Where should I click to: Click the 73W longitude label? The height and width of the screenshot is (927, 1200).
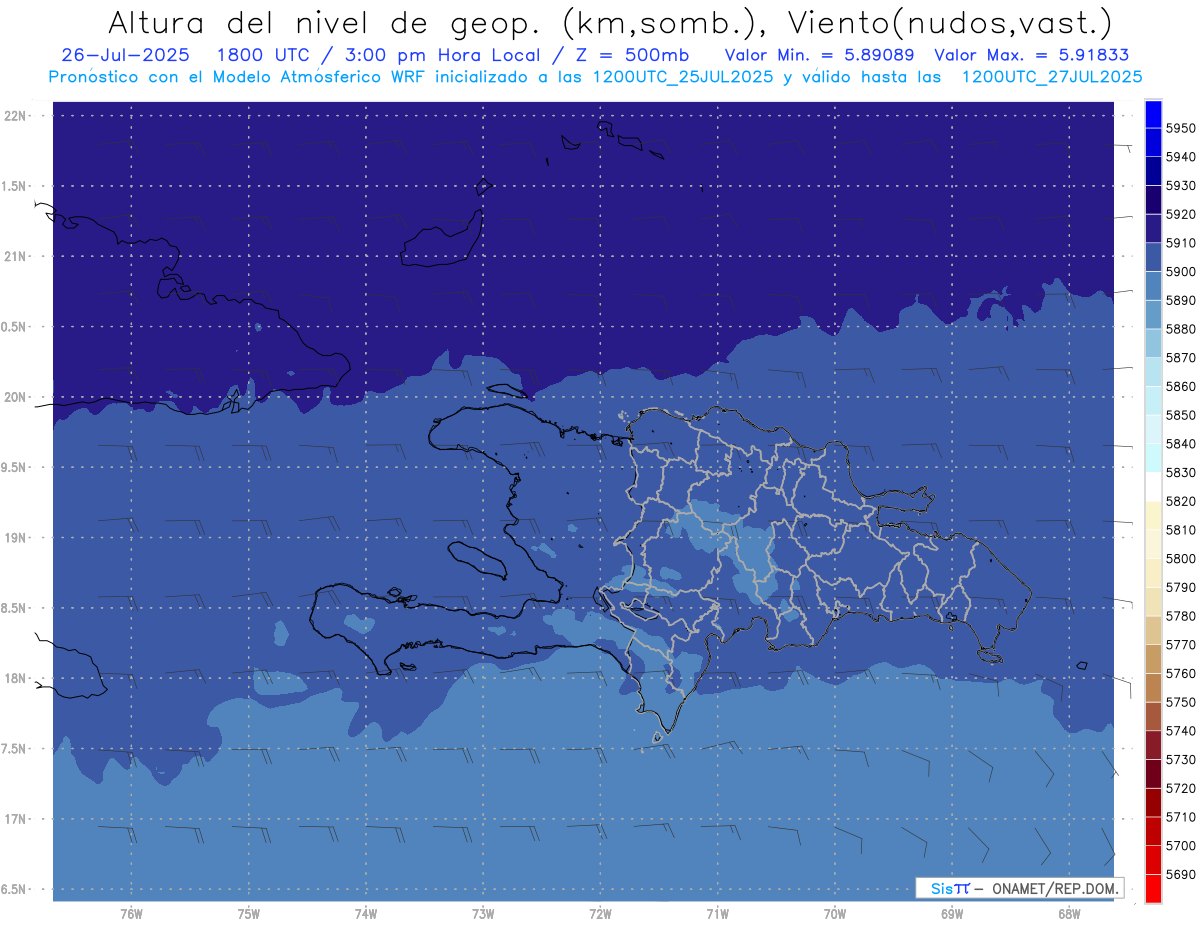coord(483,914)
